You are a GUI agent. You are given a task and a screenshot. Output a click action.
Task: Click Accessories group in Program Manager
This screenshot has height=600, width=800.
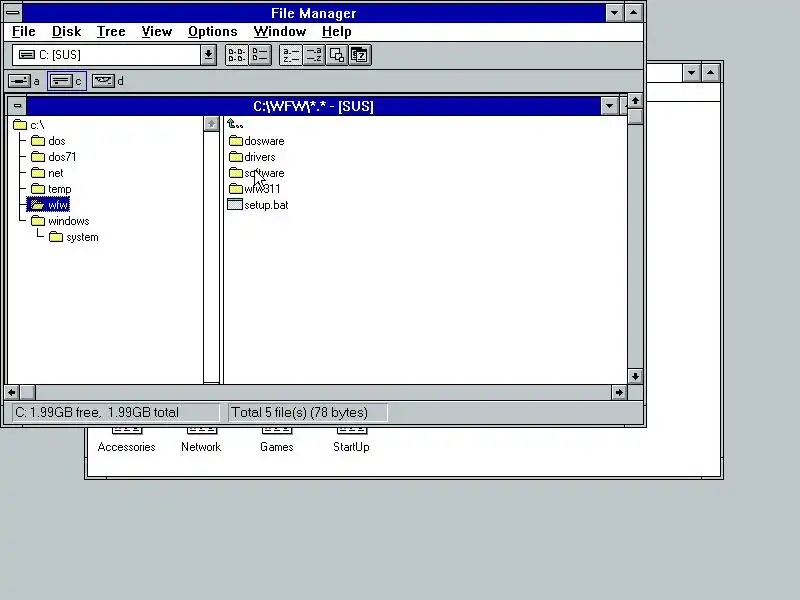(x=127, y=440)
